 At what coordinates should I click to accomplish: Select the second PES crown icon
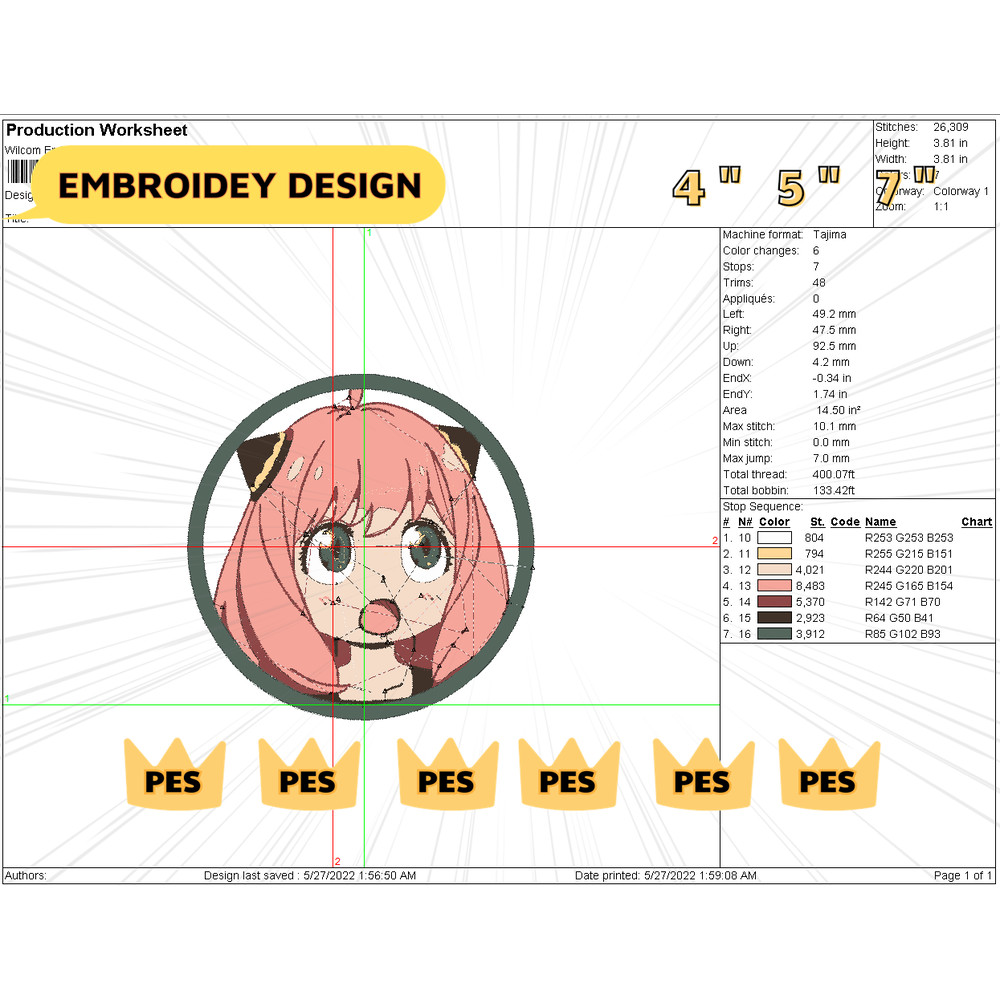click(x=308, y=778)
